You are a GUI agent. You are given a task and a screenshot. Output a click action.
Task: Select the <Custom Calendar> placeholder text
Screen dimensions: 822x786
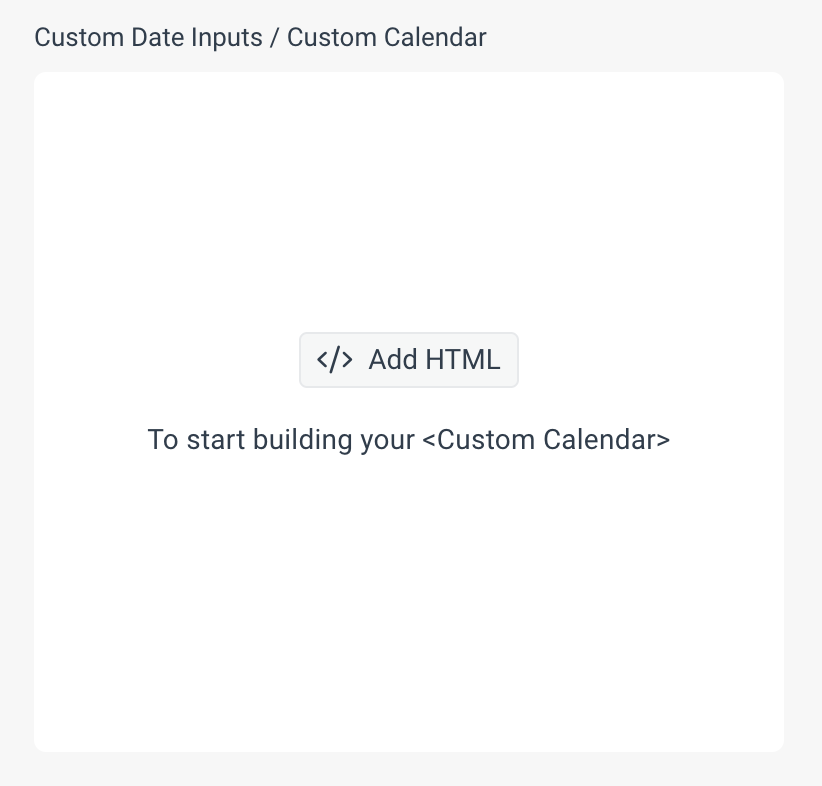click(548, 439)
